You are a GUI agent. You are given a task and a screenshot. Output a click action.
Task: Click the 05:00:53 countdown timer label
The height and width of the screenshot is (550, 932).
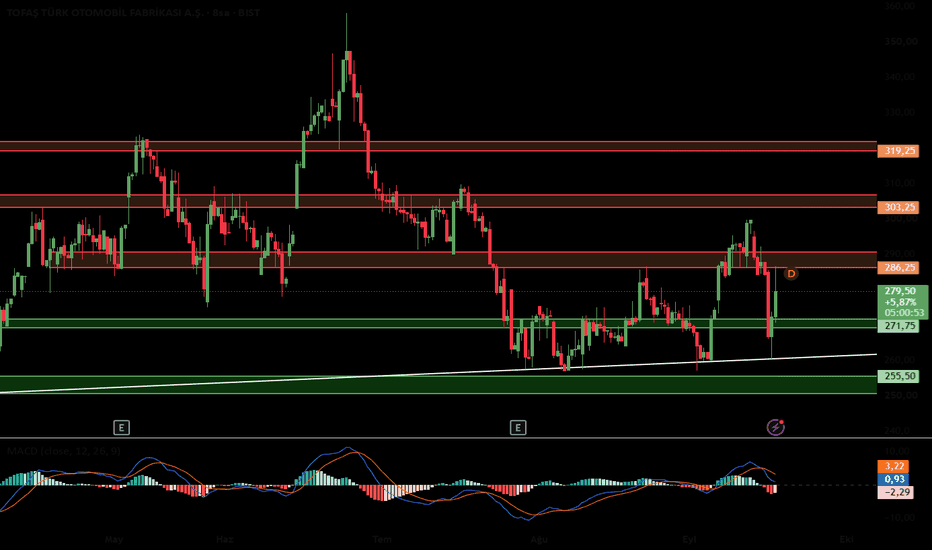coord(904,312)
